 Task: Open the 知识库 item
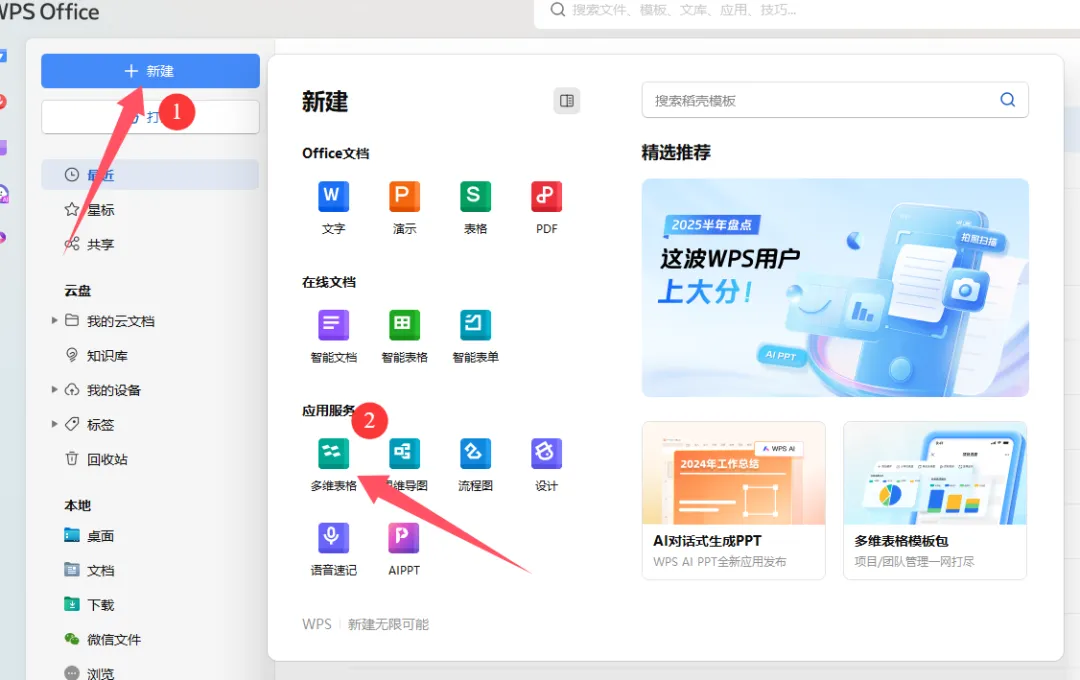(x=107, y=356)
